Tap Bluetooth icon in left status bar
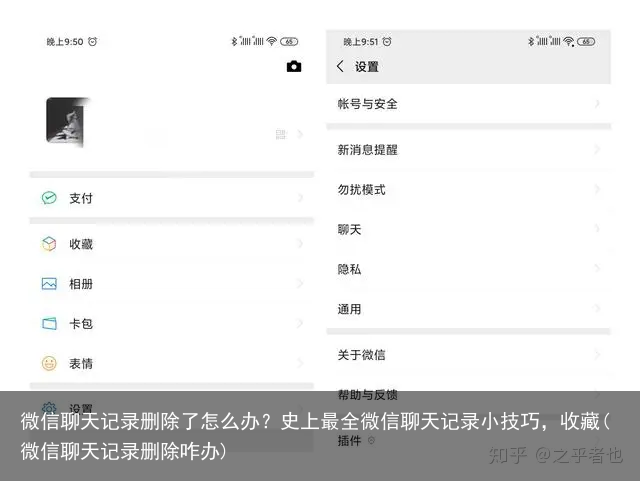This screenshot has width=640, height=481. [234, 41]
